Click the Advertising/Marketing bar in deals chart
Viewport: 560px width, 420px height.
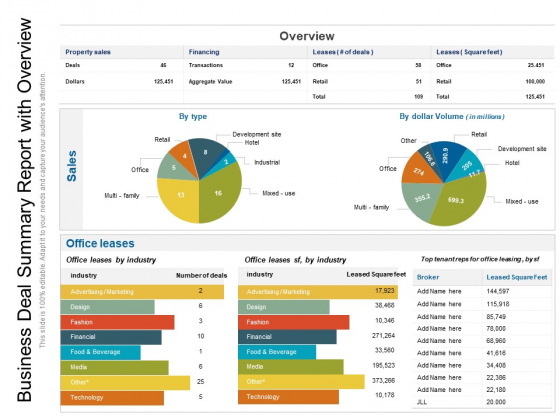pos(142,292)
